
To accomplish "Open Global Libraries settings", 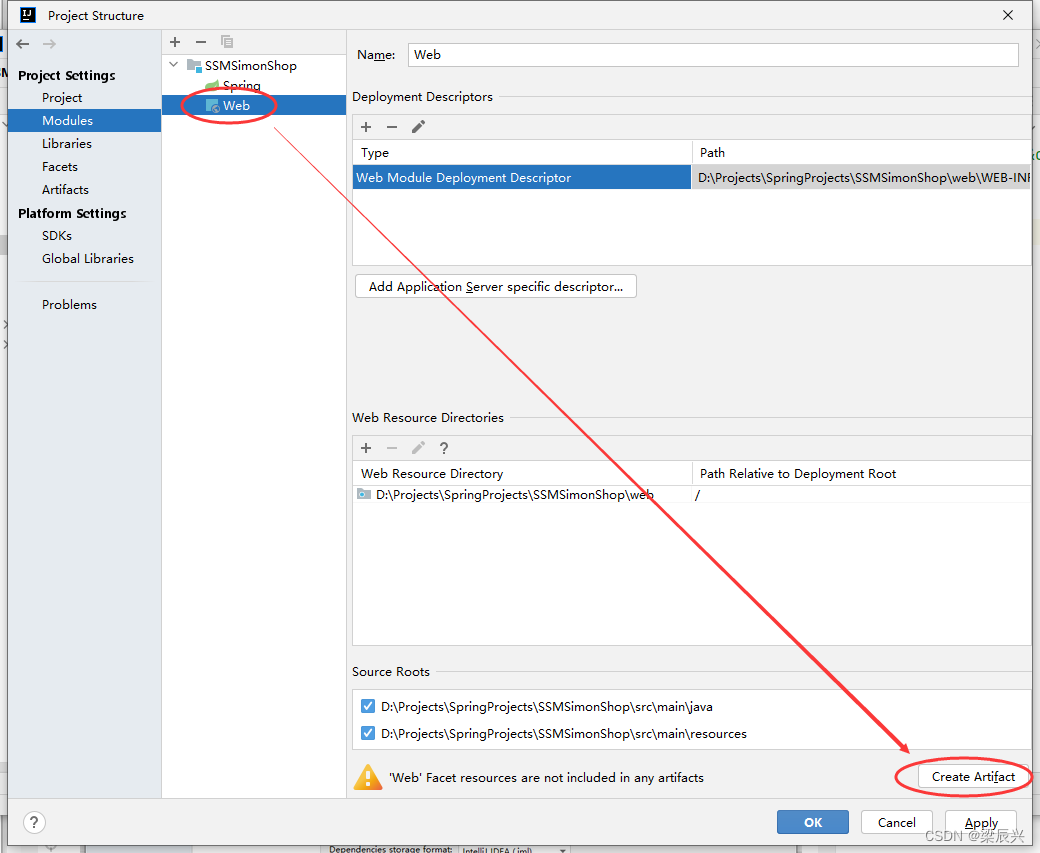I will pos(88,259).
